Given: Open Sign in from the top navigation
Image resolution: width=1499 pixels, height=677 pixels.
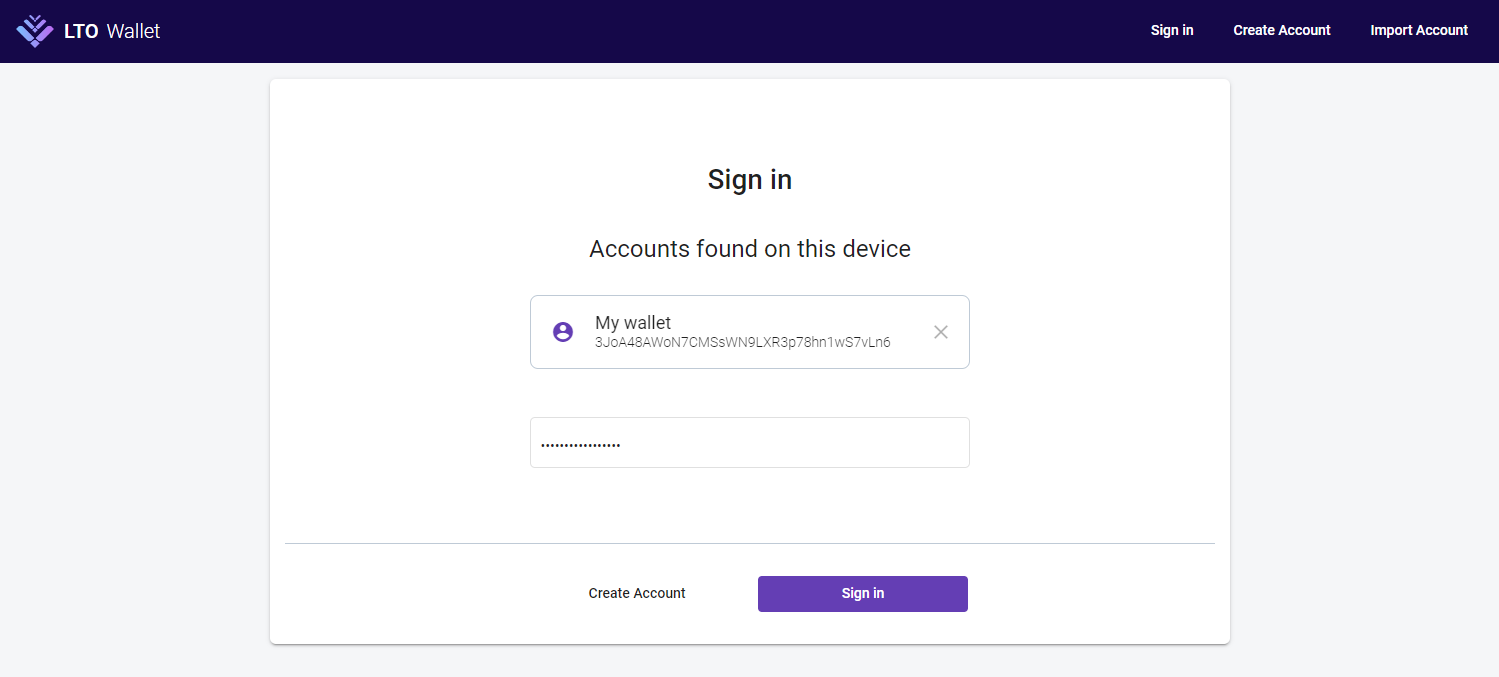Looking at the screenshot, I should (x=1172, y=30).
